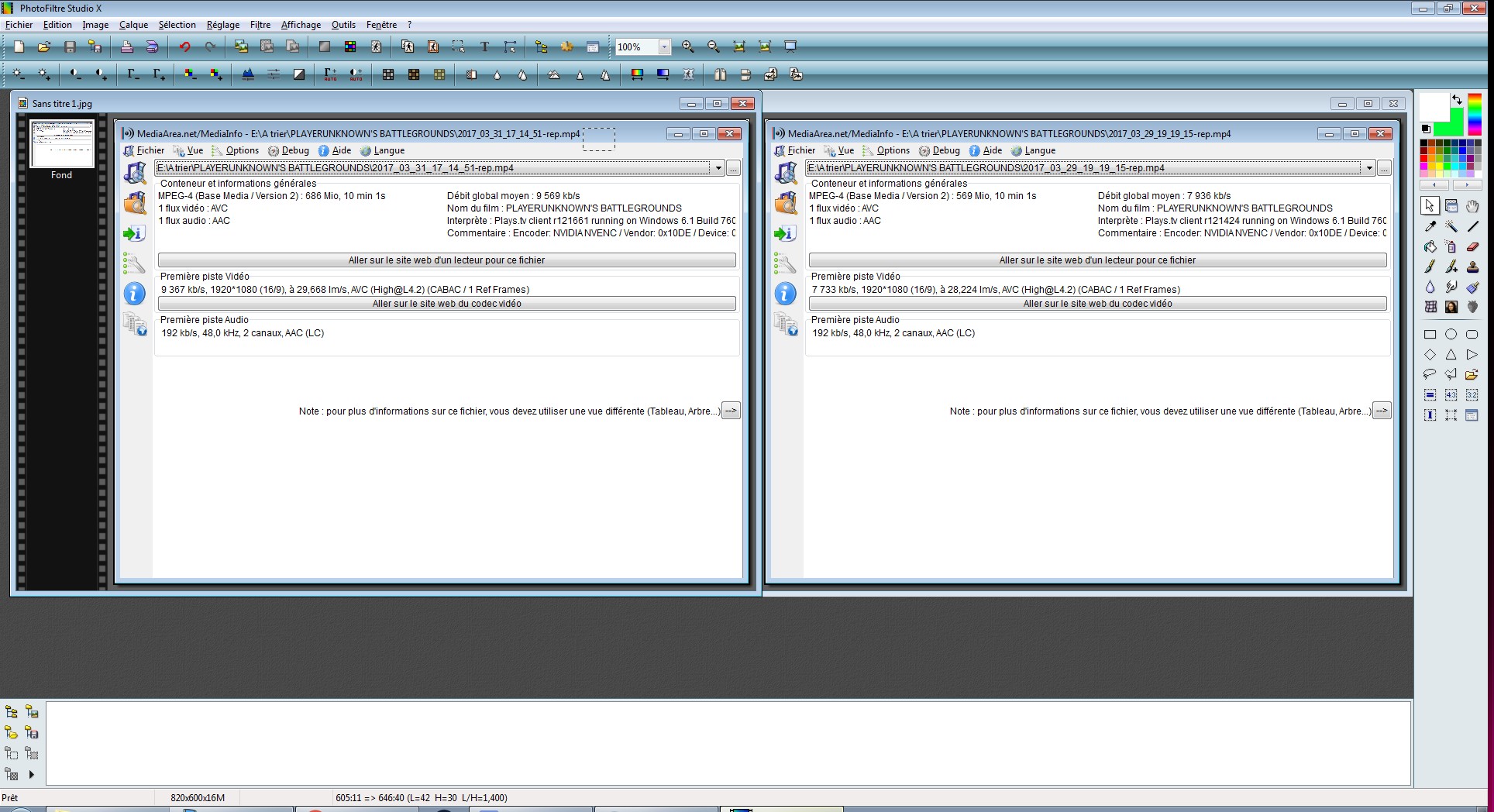Click the Brightness minus icon
Screen dimensions: 1494x812
(x=19, y=74)
